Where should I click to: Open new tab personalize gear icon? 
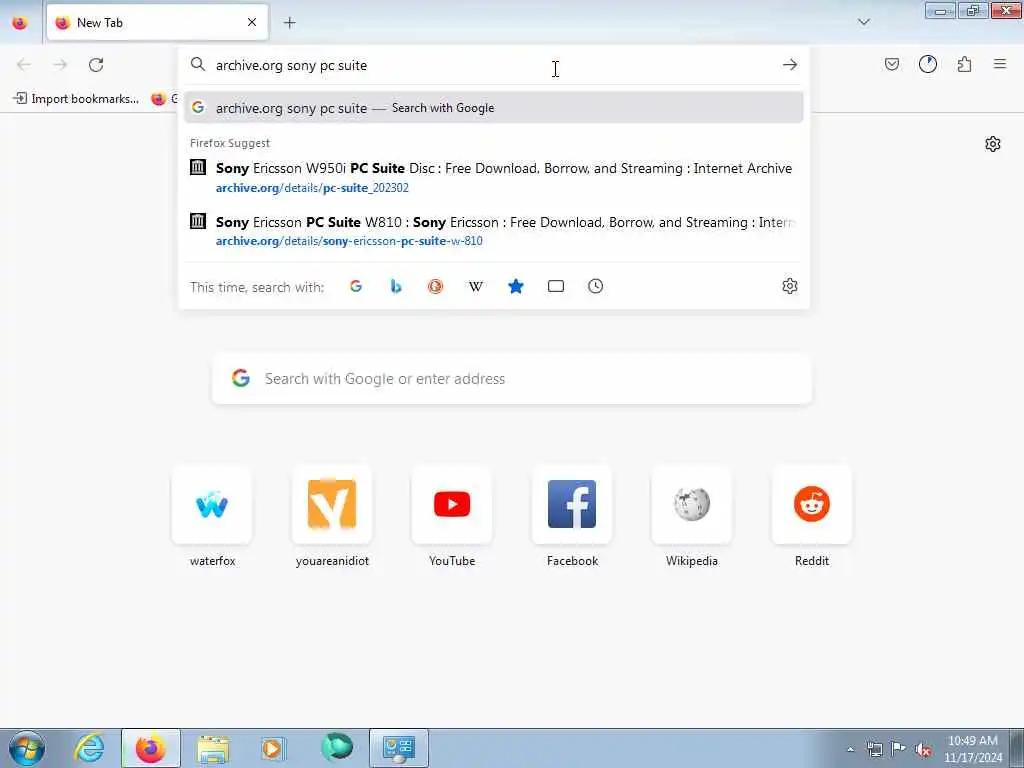[x=993, y=144]
